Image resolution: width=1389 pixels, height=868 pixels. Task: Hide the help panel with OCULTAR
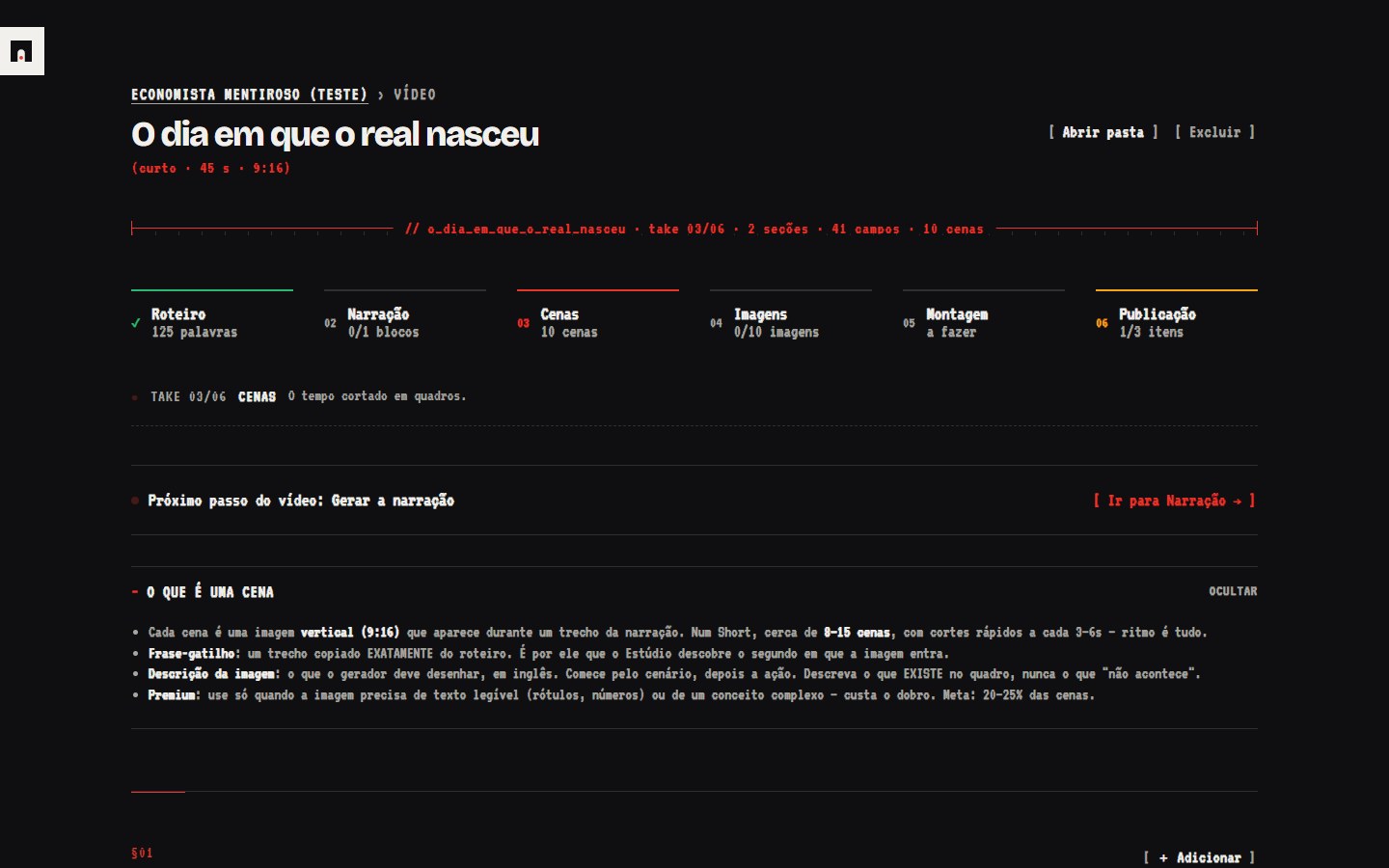[x=1233, y=591]
